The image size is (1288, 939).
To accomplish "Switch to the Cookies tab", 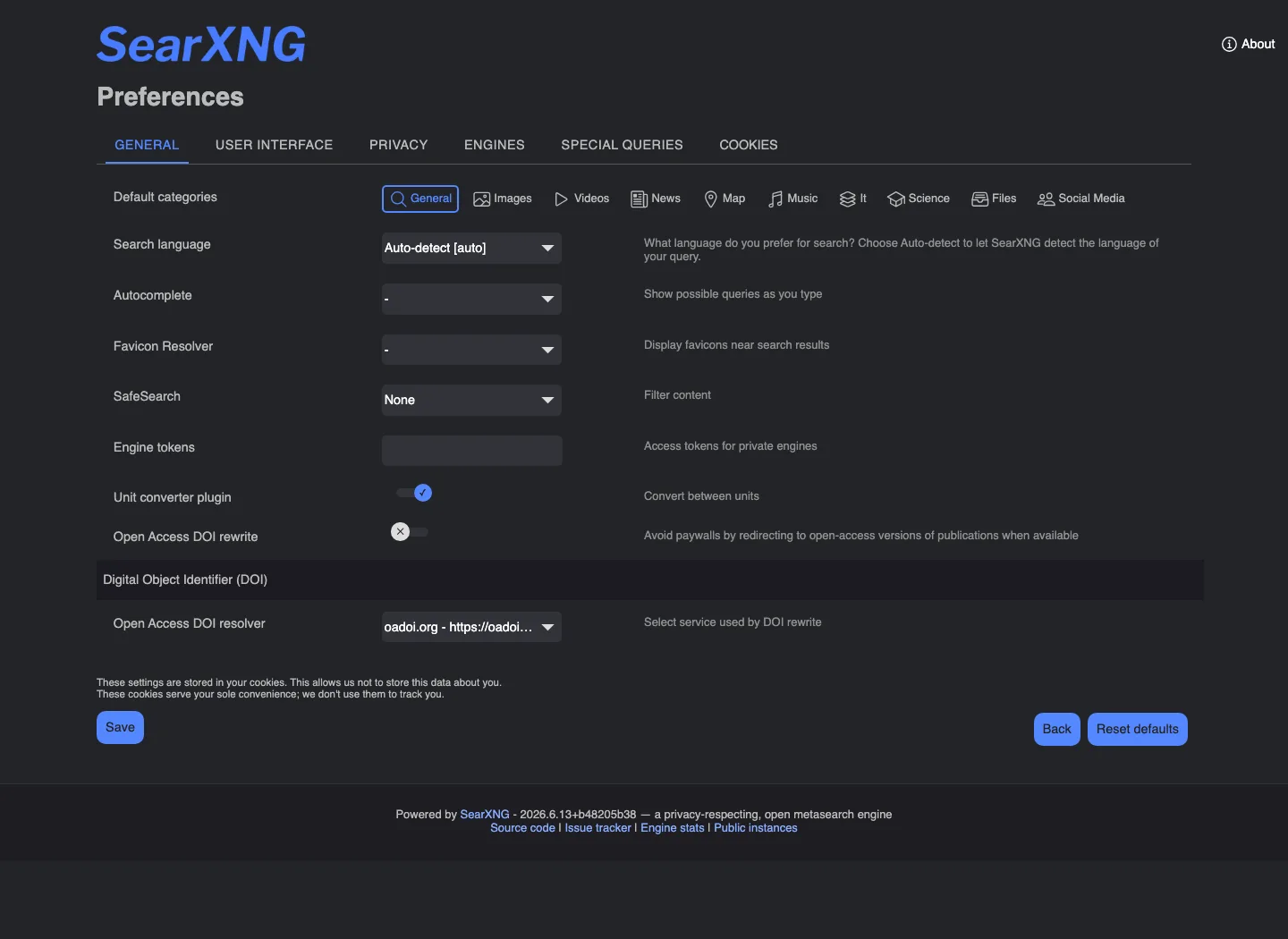I will tap(749, 145).
